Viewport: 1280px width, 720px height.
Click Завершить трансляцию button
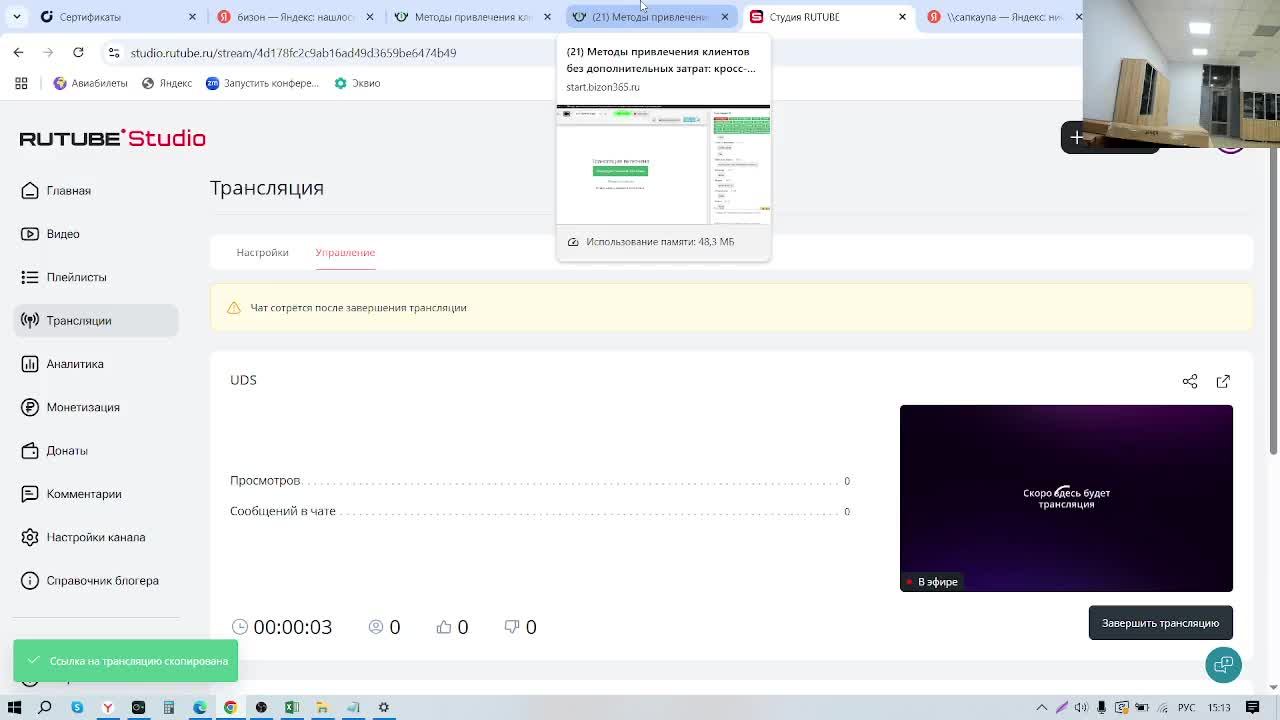tap(1160, 623)
